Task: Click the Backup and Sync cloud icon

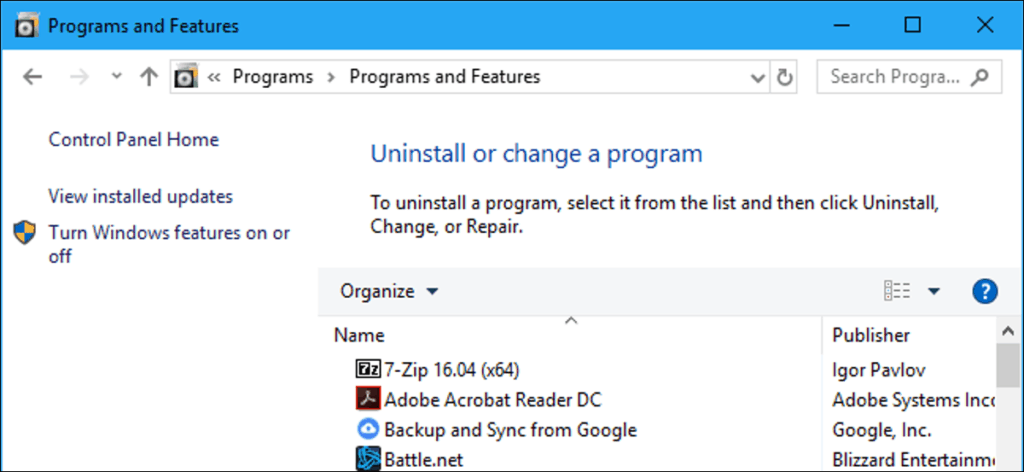Action: tap(368, 429)
